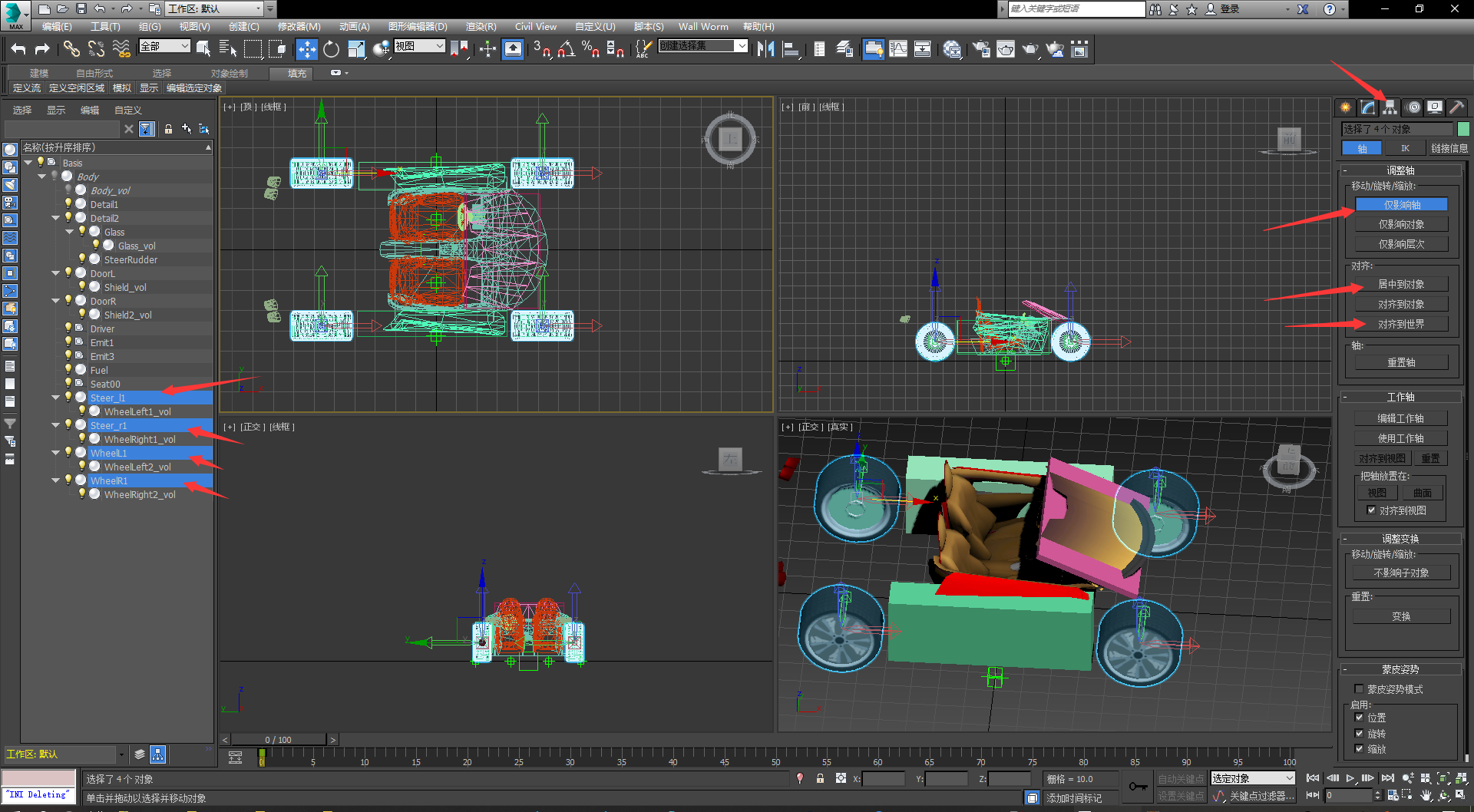The image size is (1474, 812).
Task: Click the 重置轴 button
Action: point(1400,362)
